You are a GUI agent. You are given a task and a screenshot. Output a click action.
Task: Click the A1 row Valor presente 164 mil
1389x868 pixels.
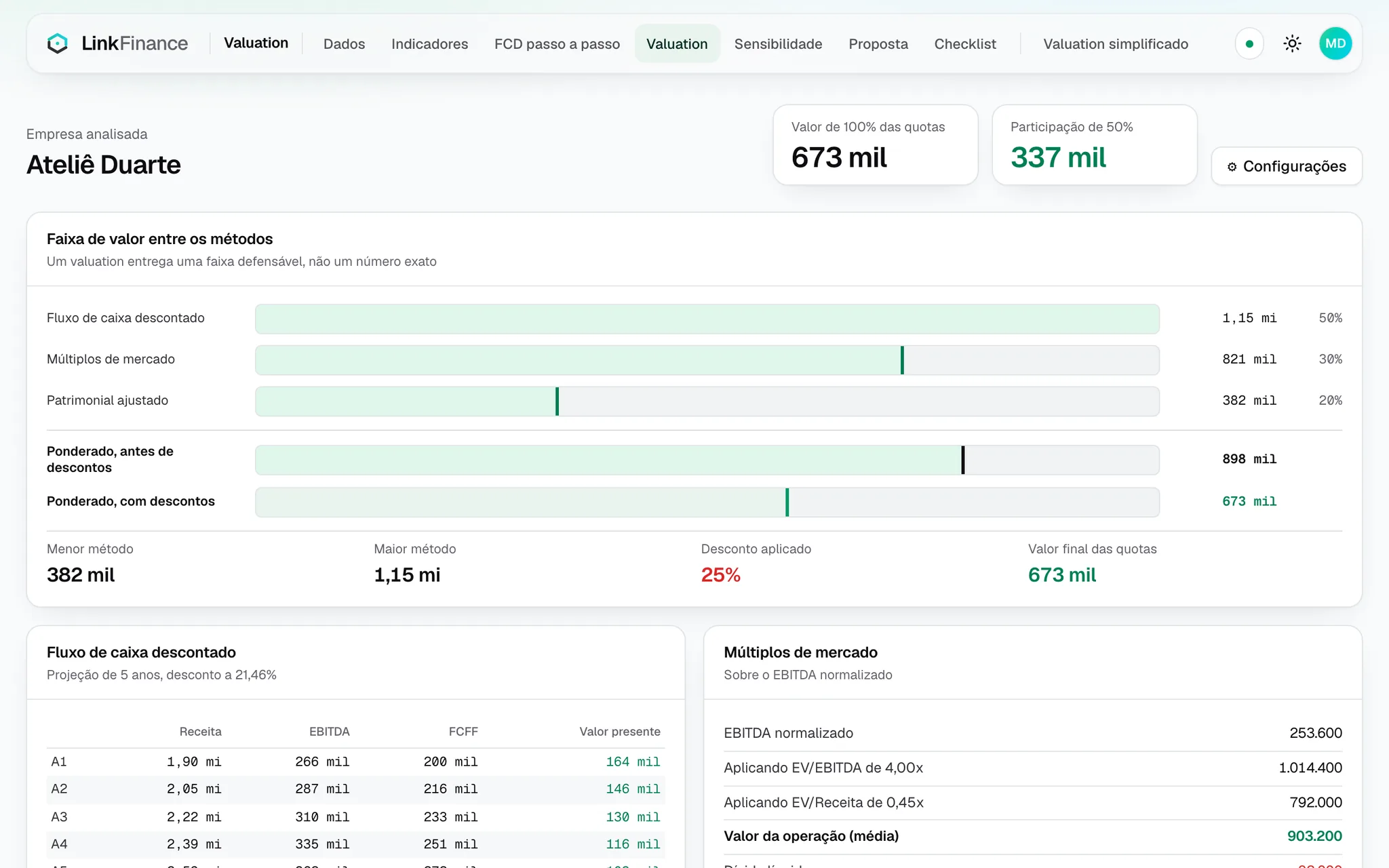pos(633,762)
